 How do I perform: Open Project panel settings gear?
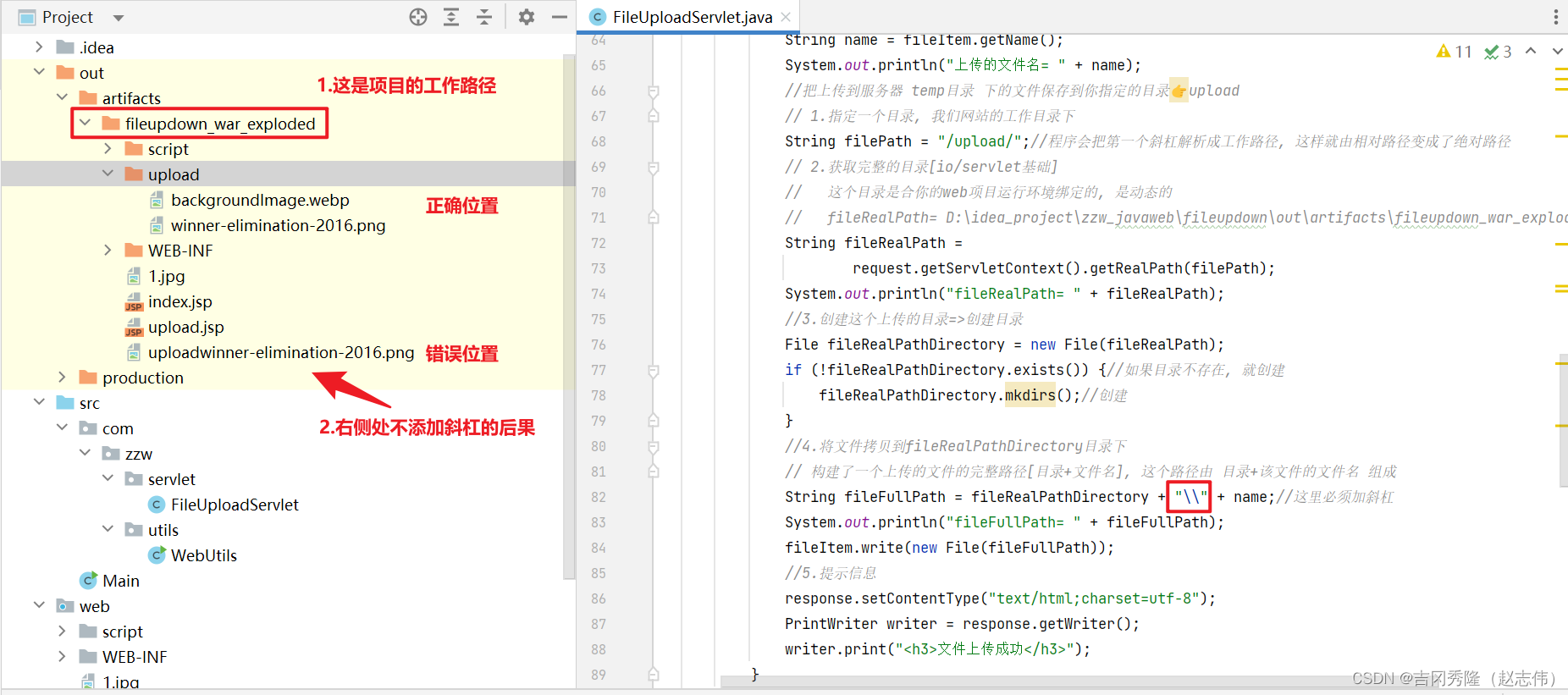(x=527, y=17)
